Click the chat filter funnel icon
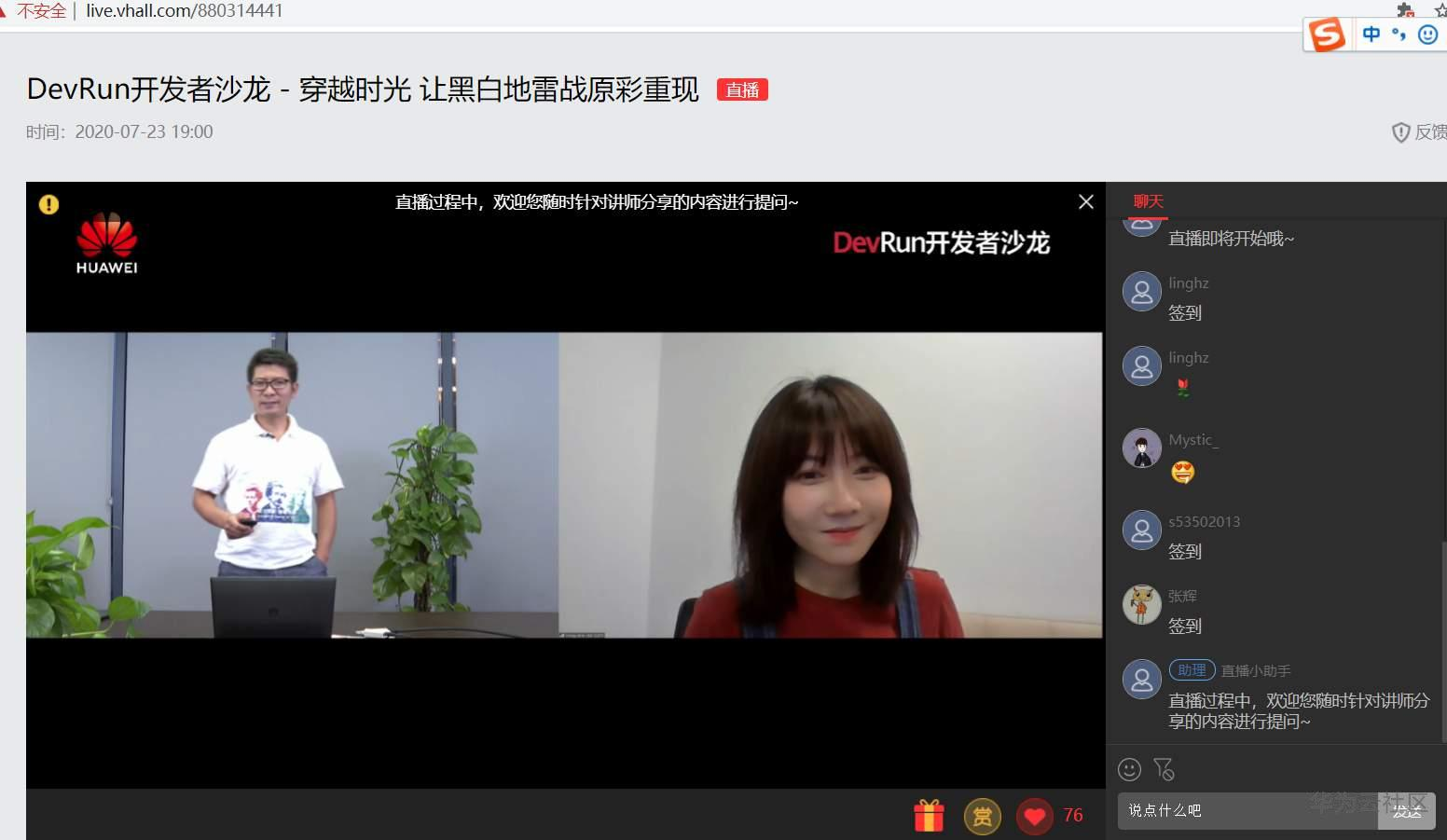The image size is (1447, 840). (1164, 769)
